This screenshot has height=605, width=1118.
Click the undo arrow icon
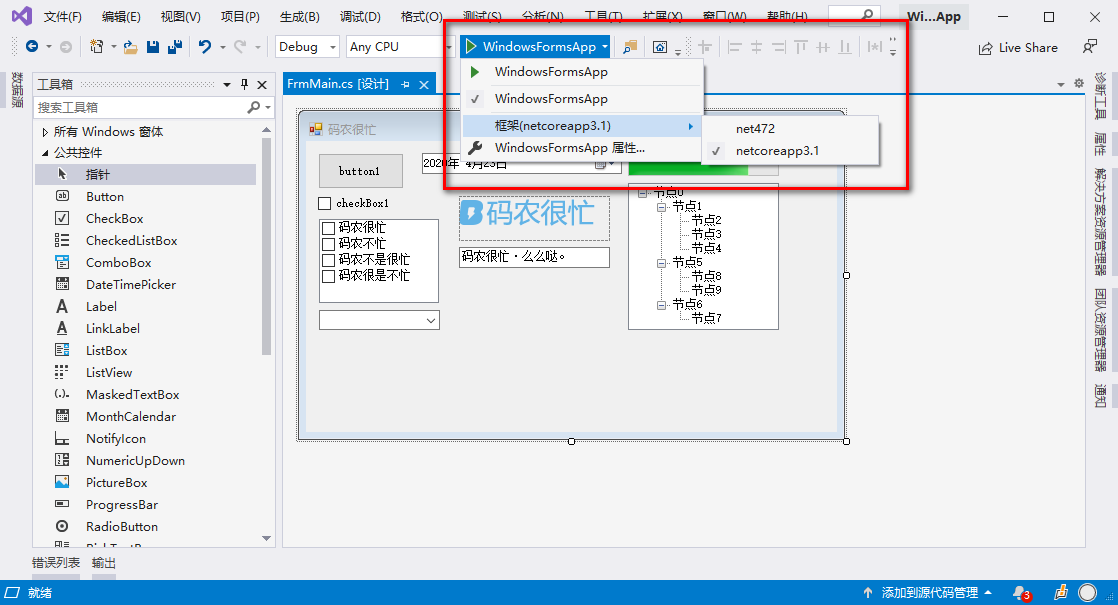tap(205, 47)
